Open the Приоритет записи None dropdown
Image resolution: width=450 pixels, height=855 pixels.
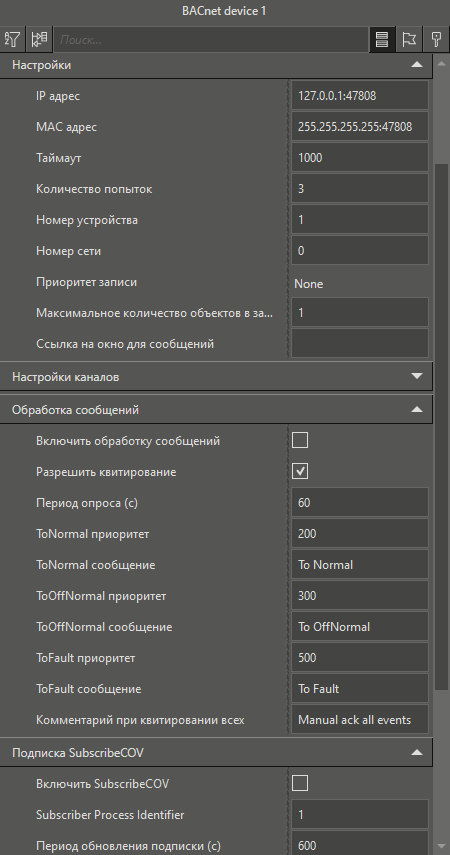(359, 284)
